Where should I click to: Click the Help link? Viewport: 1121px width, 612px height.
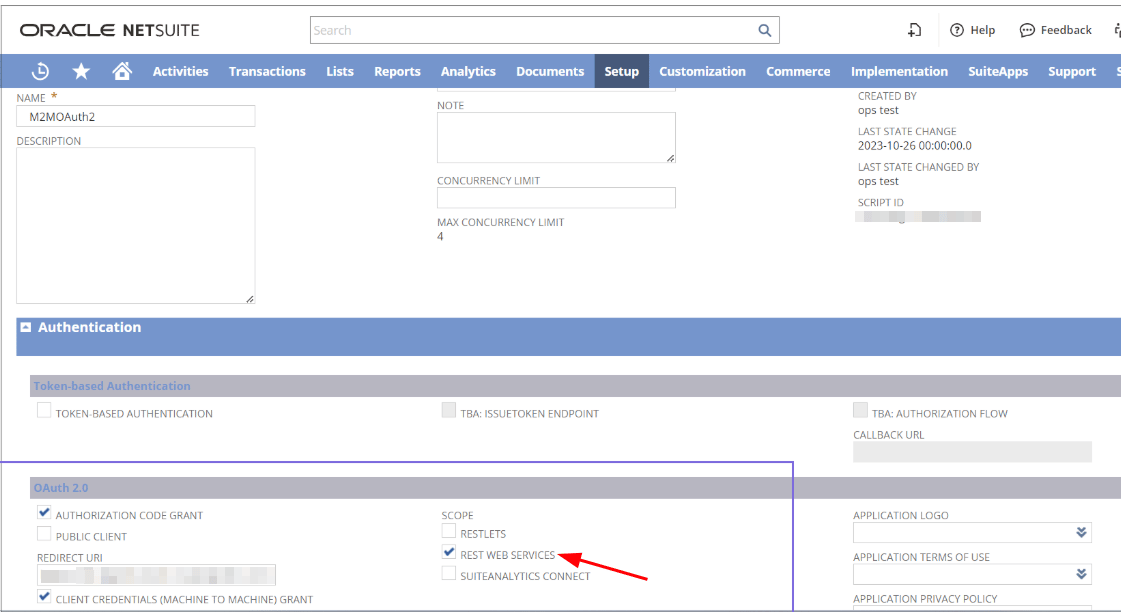coord(982,30)
